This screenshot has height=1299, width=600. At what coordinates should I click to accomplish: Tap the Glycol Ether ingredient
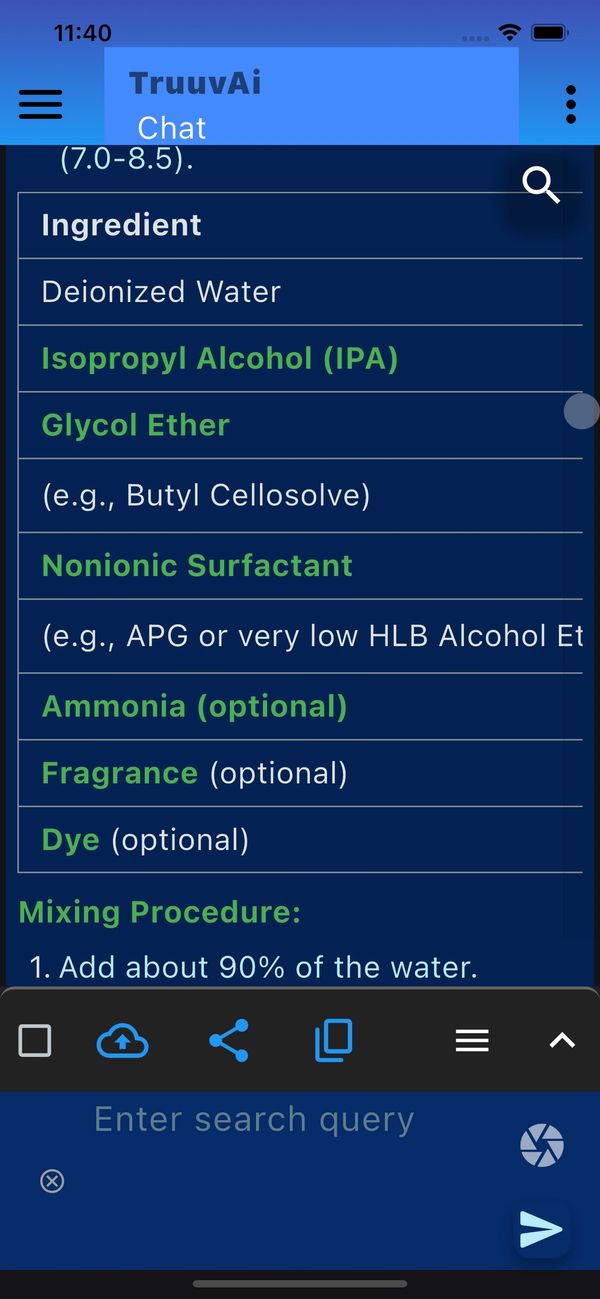[136, 425]
